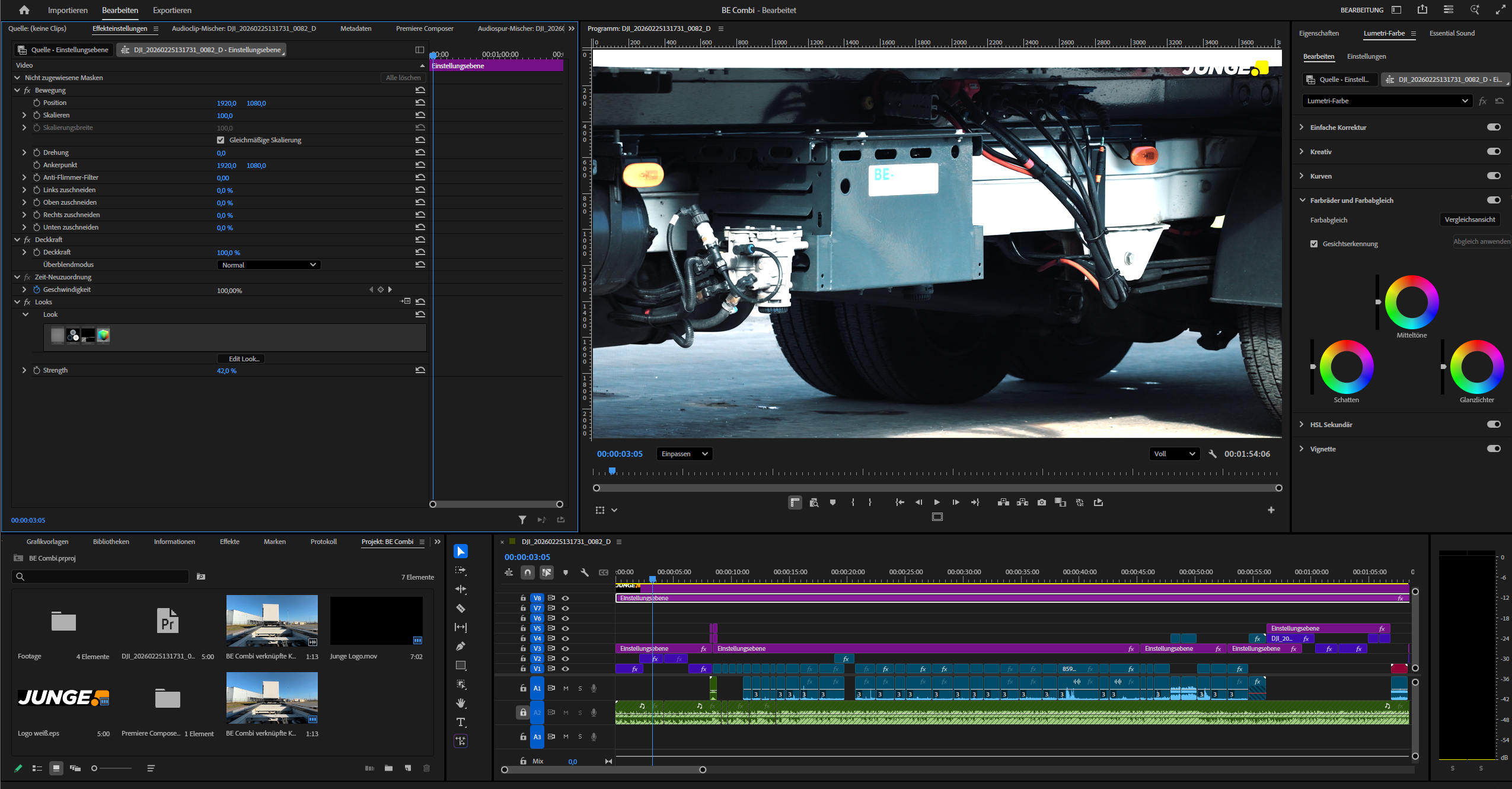Select the Hand tool
The width and height of the screenshot is (1512, 789).
click(461, 704)
